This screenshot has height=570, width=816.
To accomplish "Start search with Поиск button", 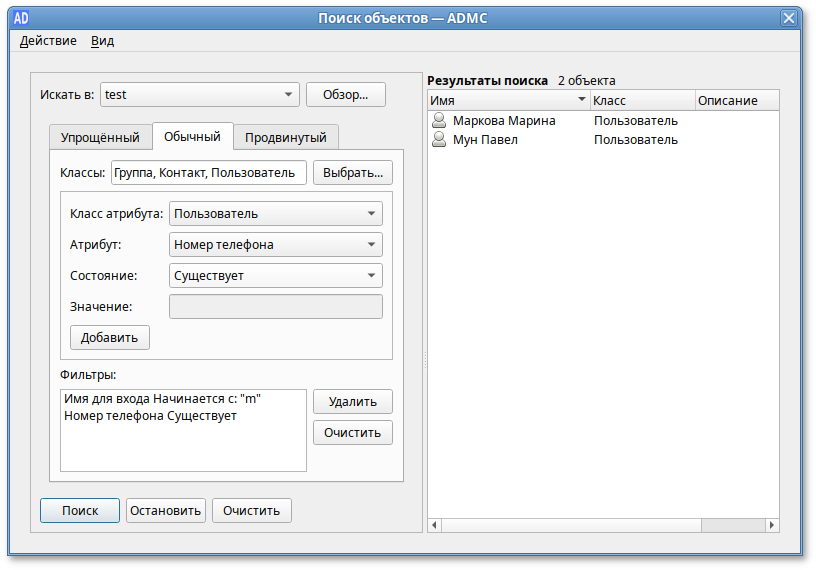I will point(80,511).
